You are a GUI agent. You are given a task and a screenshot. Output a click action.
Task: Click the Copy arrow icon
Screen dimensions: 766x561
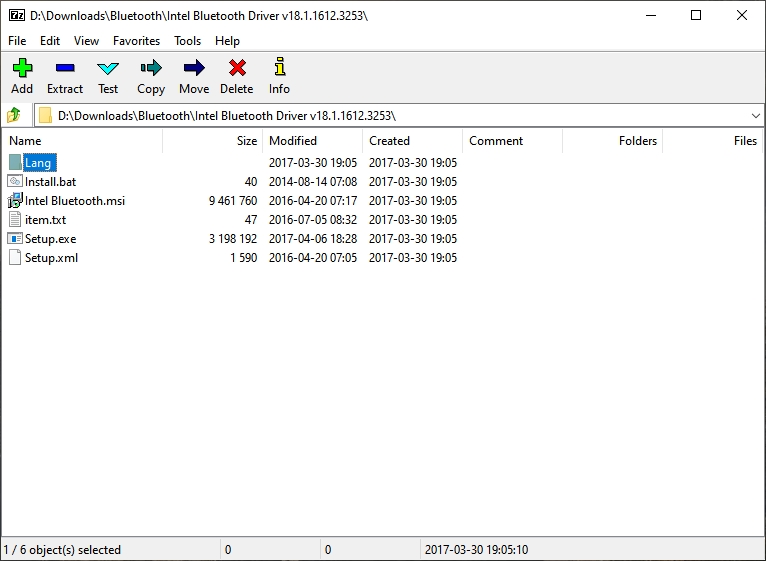click(x=151, y=67)
